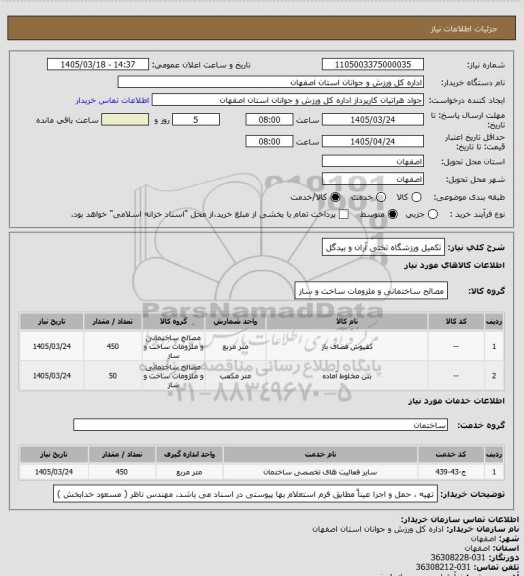Image resolution: width=524 pixels, height=576 pixels.
Task: Click the goods group field مصالح ساختمانی
Action: [x=371, y=291]
